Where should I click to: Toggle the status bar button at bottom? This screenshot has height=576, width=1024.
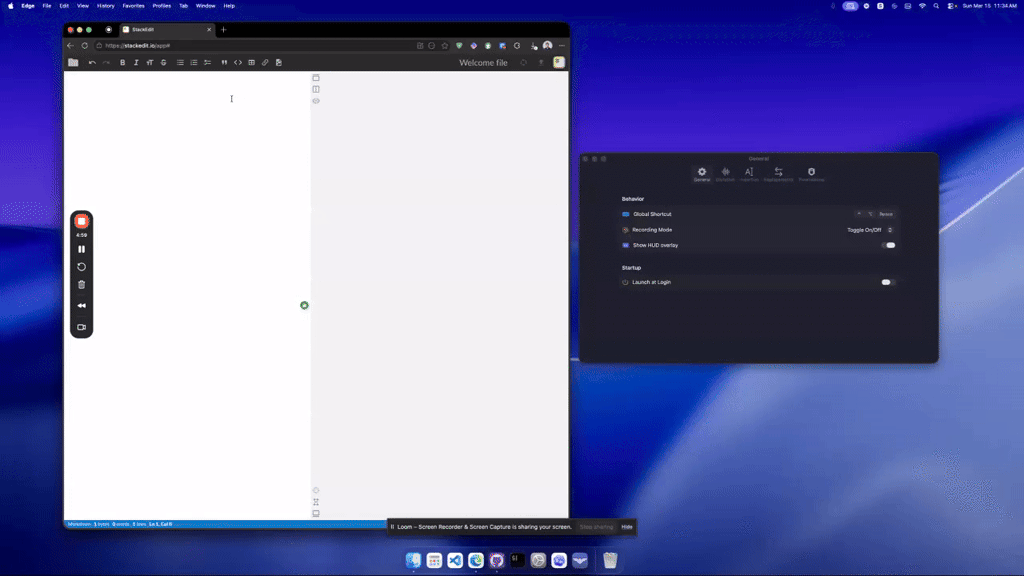pos(316,513)
